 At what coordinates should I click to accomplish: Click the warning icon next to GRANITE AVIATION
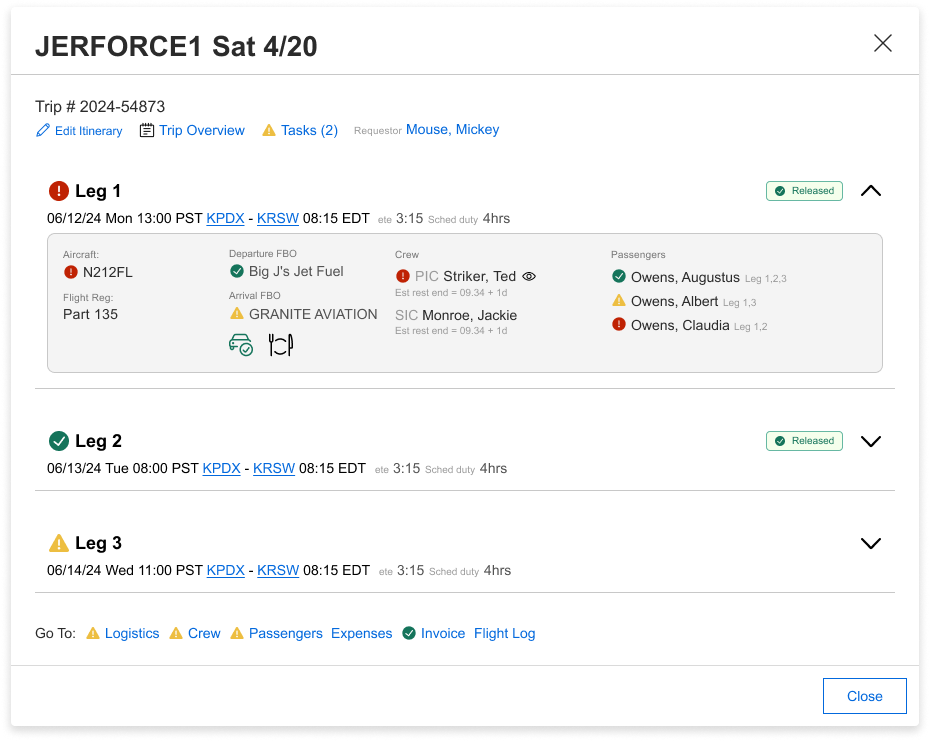237,314
